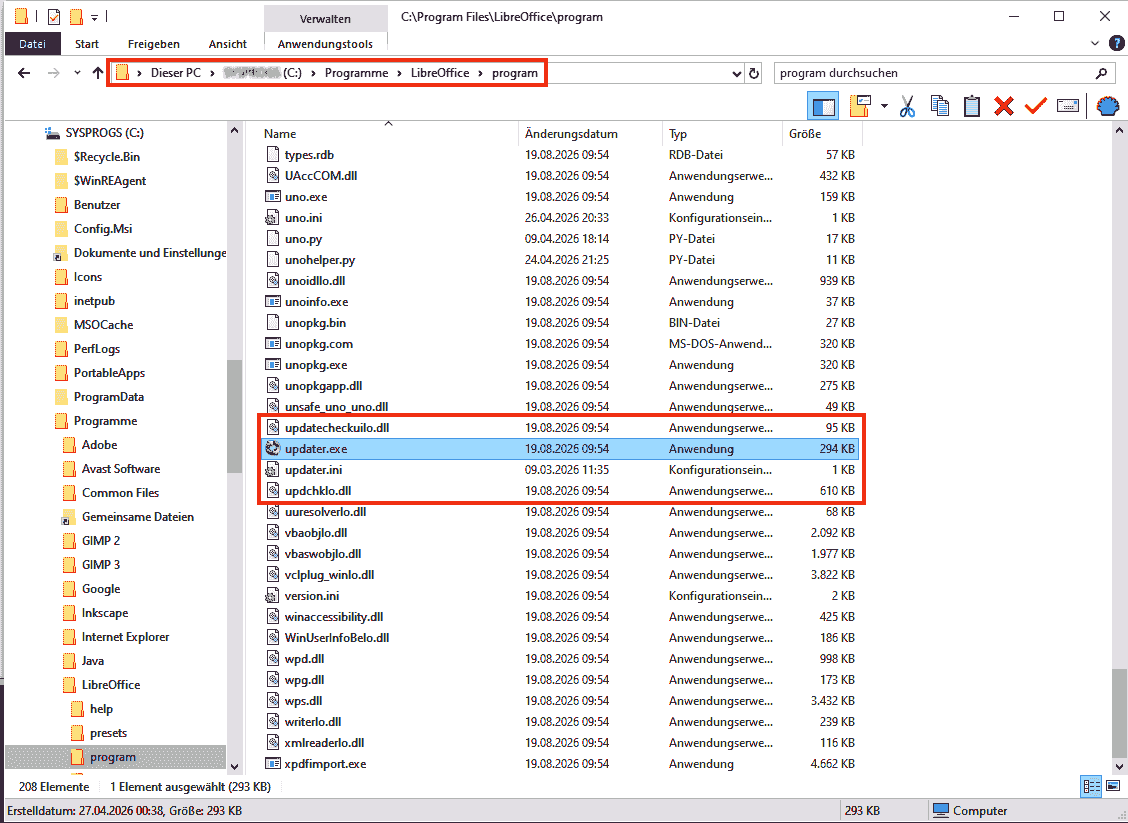The height and width of the screenshot is (823, 1128).
Task: Click the help question mark icon
Action: pyautogui.click(x=1116, y=44)
